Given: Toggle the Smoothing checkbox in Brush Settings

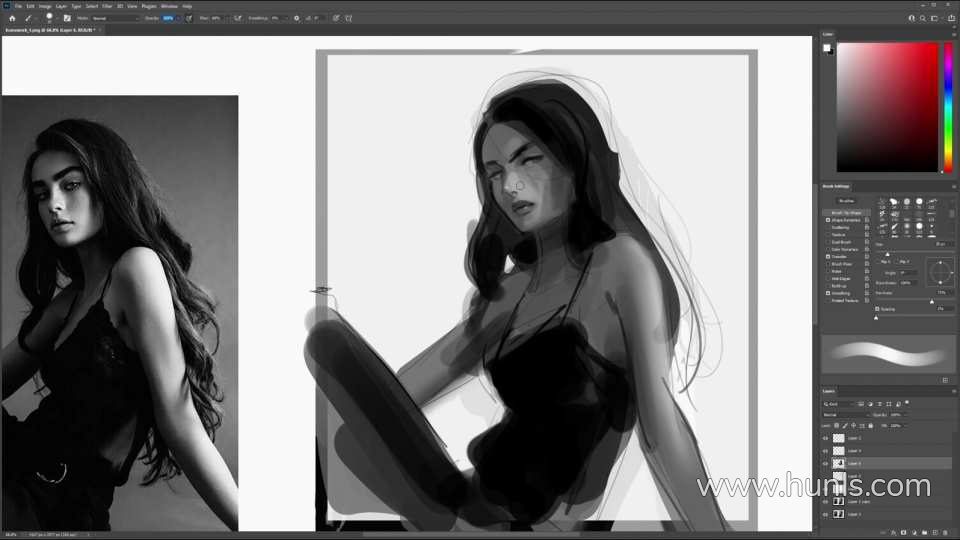Looking at the screenshot, I should [x=828, y=293].
